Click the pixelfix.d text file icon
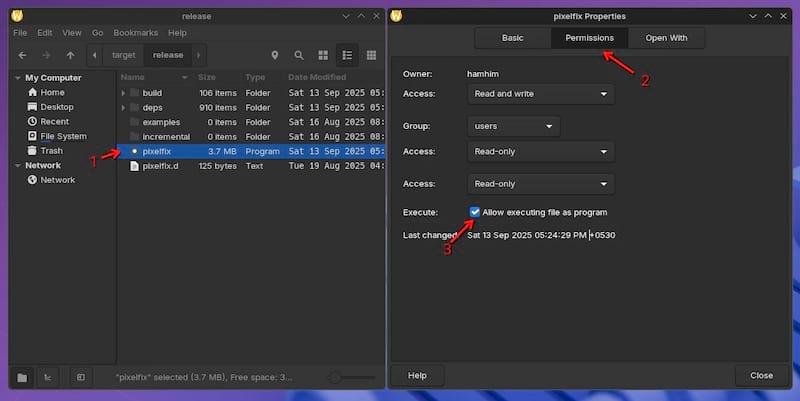The image size is (800, 401). coord(134,166)
